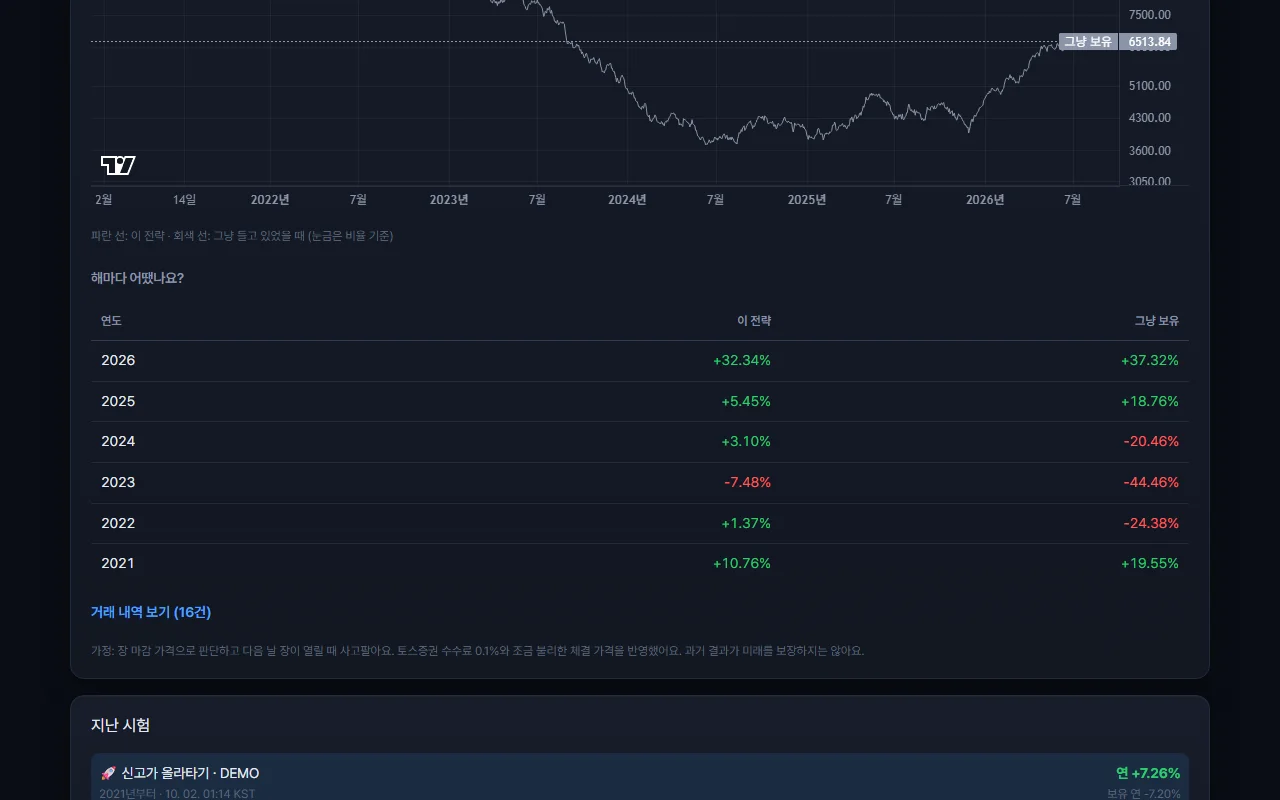
Task: Click the 2026년 time axis label
Action: 985,200
